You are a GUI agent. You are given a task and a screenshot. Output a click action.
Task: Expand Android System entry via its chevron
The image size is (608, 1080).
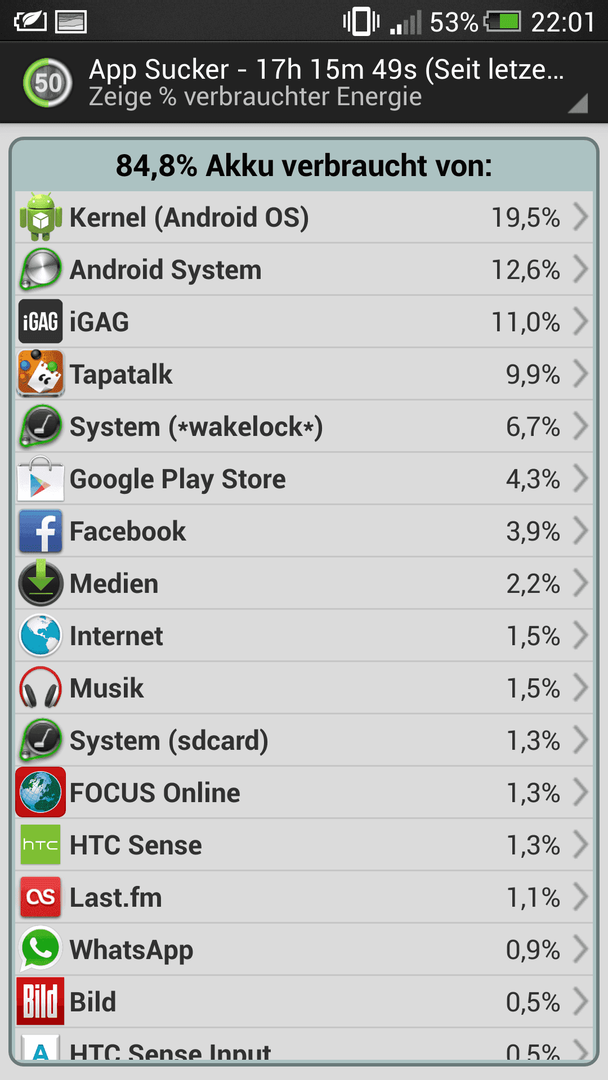[580, 270]
